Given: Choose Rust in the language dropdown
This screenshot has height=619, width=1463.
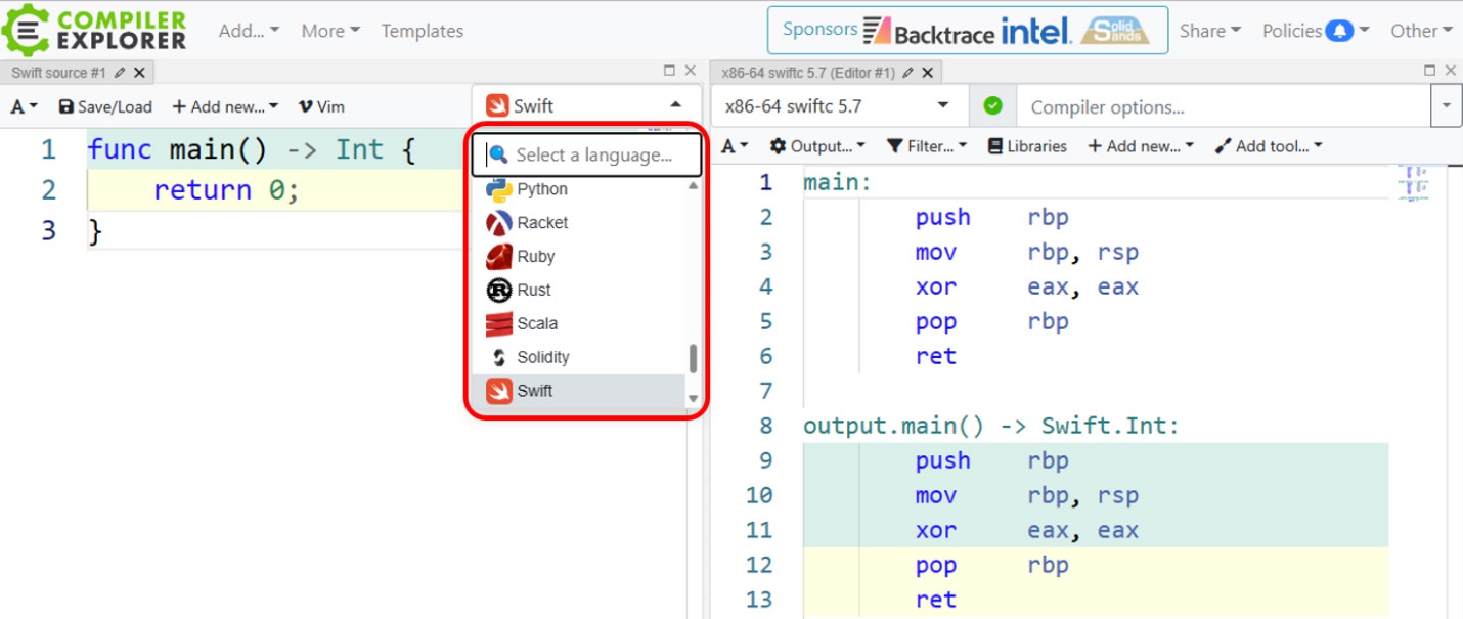Looking at the screenshot, I should click(x=533, y=290).
